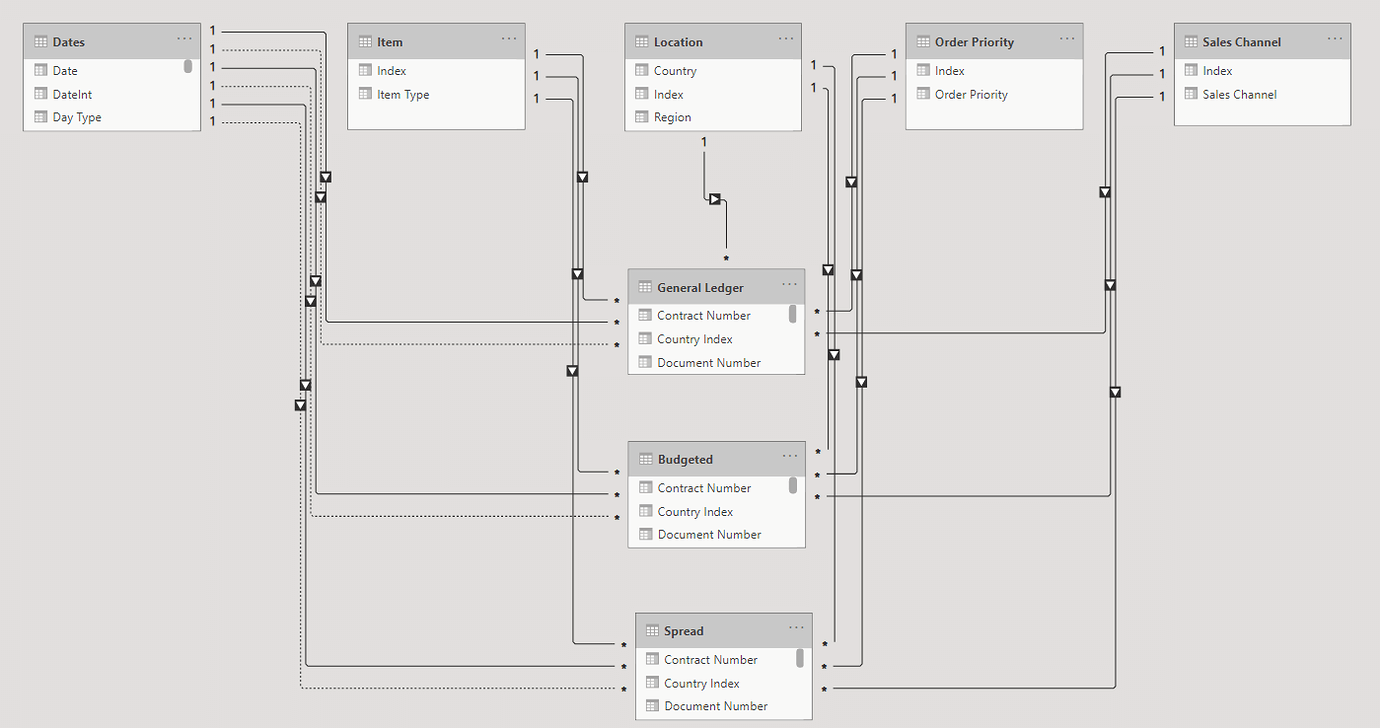Click the field icon beside Contract Number in General Ledger
Screen dimensions: 1380x728
point(645,315)
